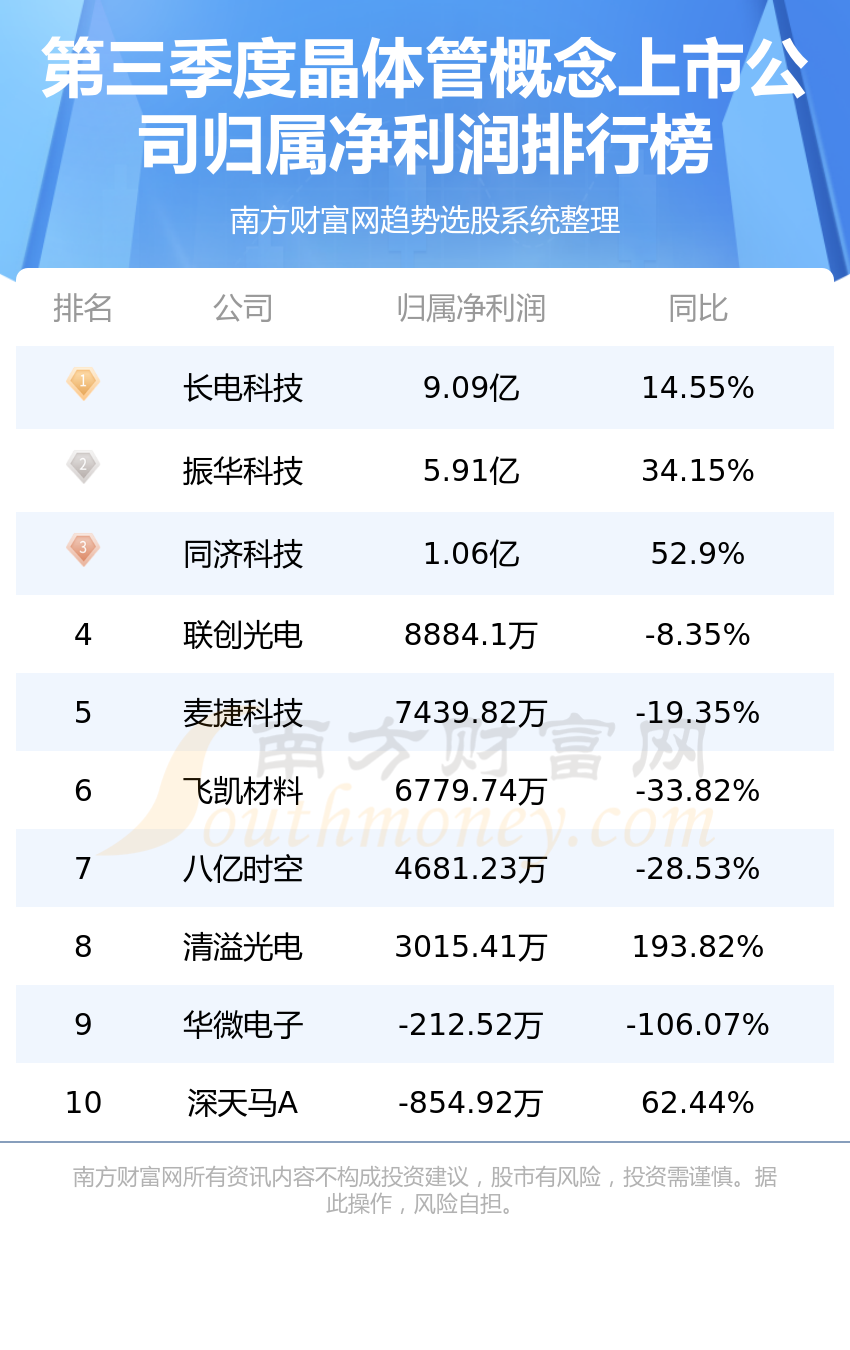850x1350 pixels.
Task: Select the 排名 column header
Action: pos(83,308)
